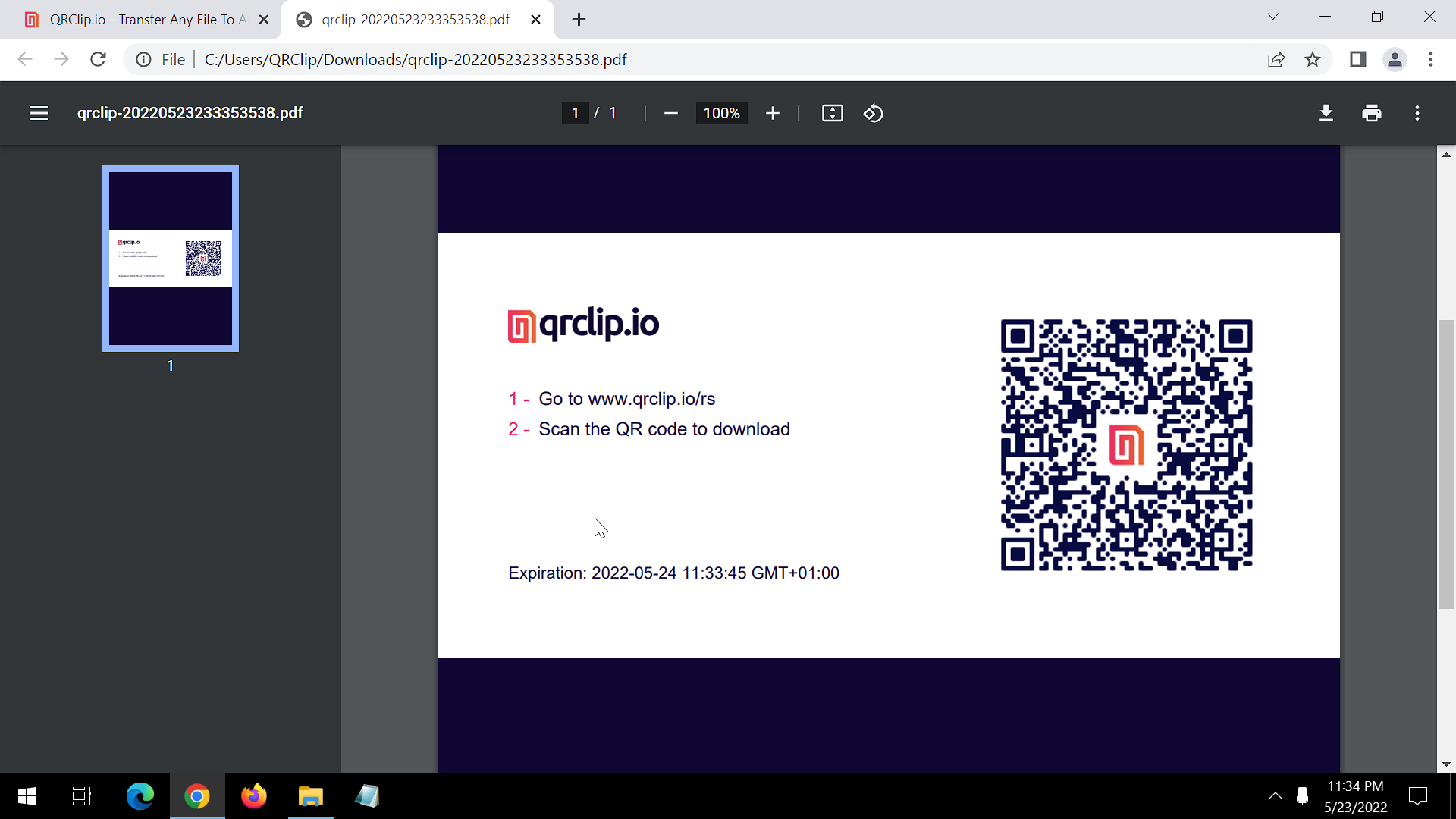Print the PDF document
1456x819 pixels.
1372,113
